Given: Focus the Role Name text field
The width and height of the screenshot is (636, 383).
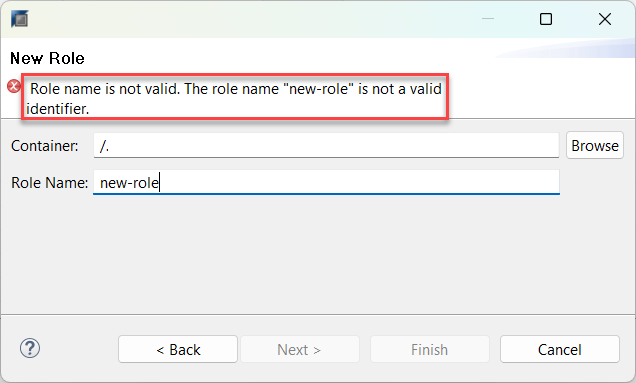Looking at the screenshot, I should 326,182.
